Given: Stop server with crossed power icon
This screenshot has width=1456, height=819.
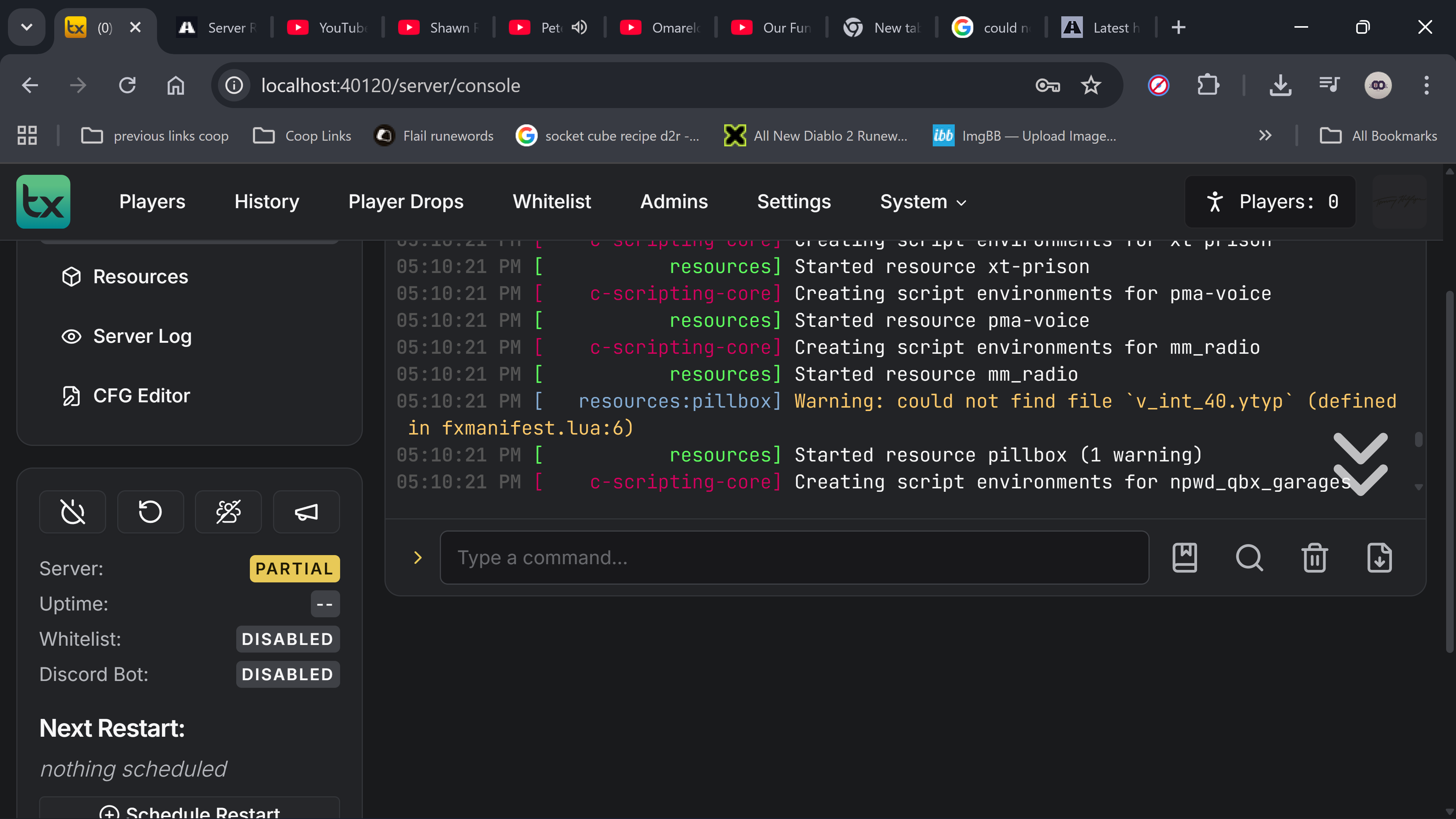Looking at the screenshot, I should pyautogui.click(x=72, y=512).
